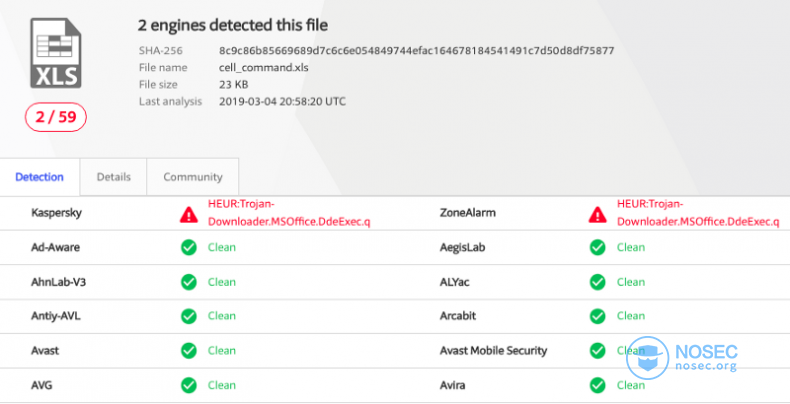Click the SHA-256 hash value
This screenshot has height=404, width=790.
coord(416,50)
